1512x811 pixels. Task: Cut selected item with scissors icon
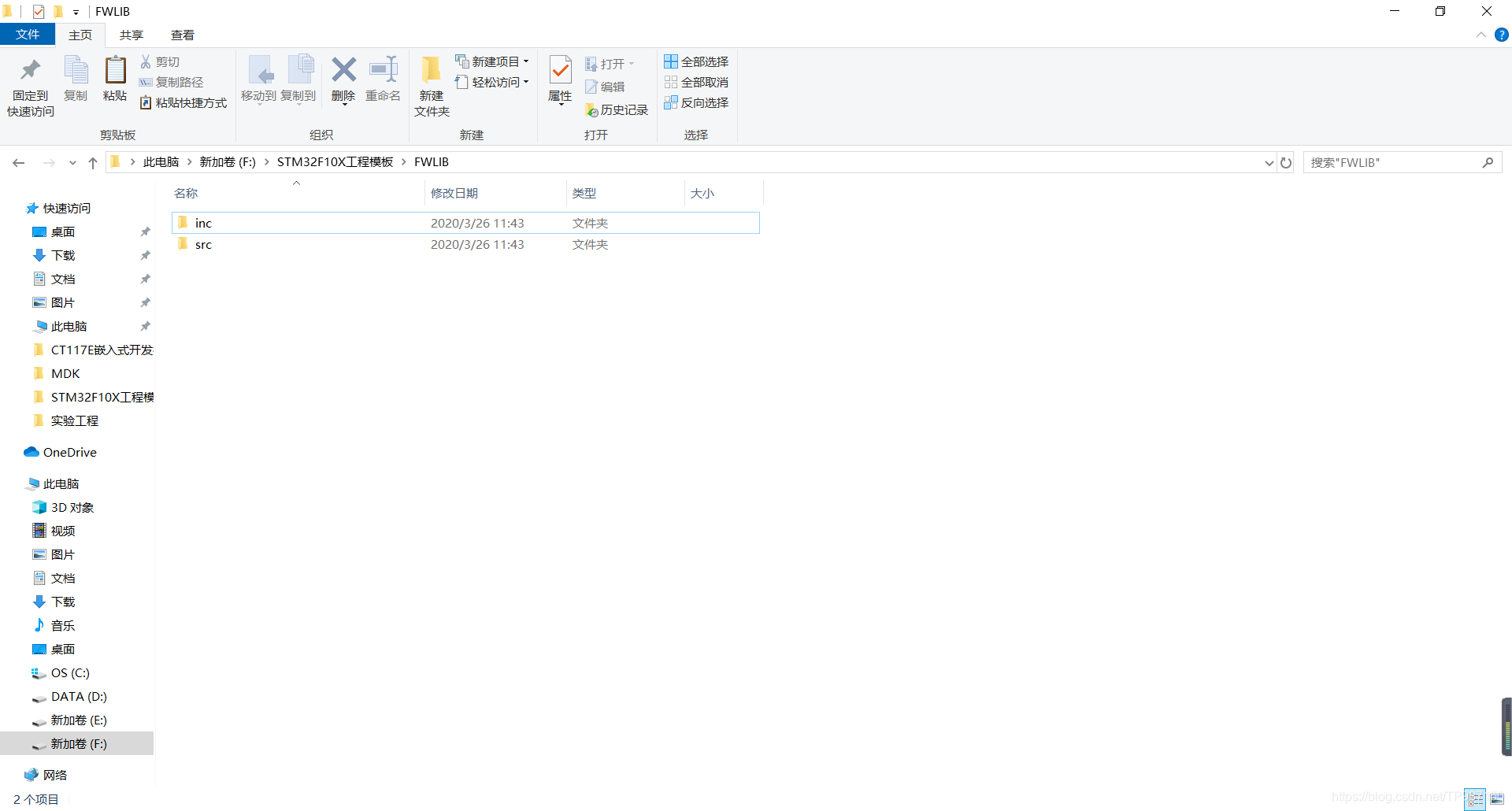coord(160,61)
